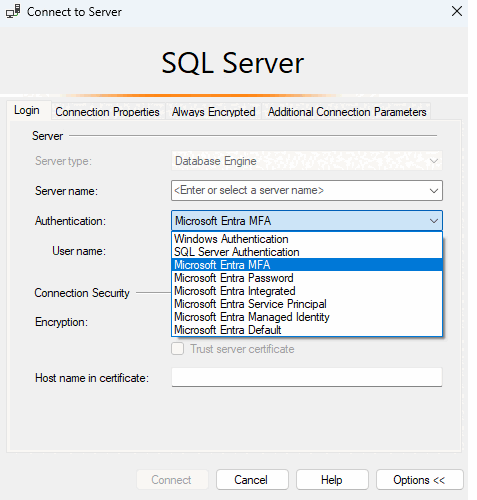Click the Server name label
Screen dimensions: 477x500
click(66, 191)
